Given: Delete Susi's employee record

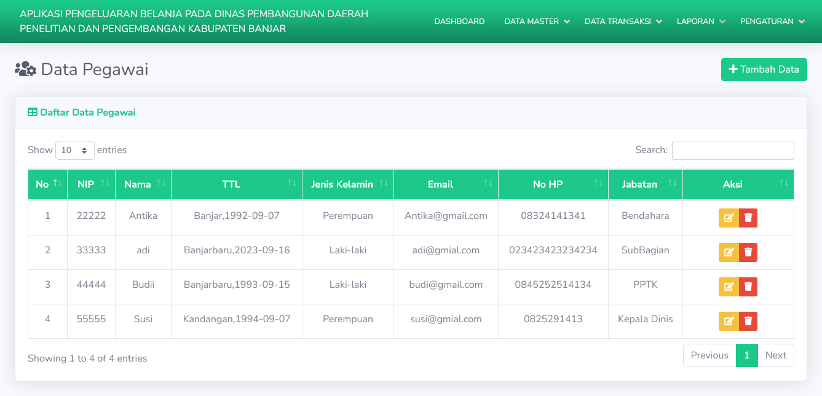Looking at the screenshot, I should coord(748,321).
